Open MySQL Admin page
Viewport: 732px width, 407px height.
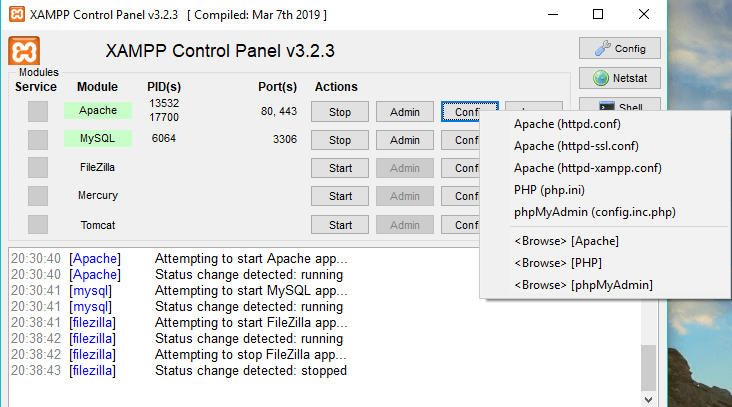[404, 140]
